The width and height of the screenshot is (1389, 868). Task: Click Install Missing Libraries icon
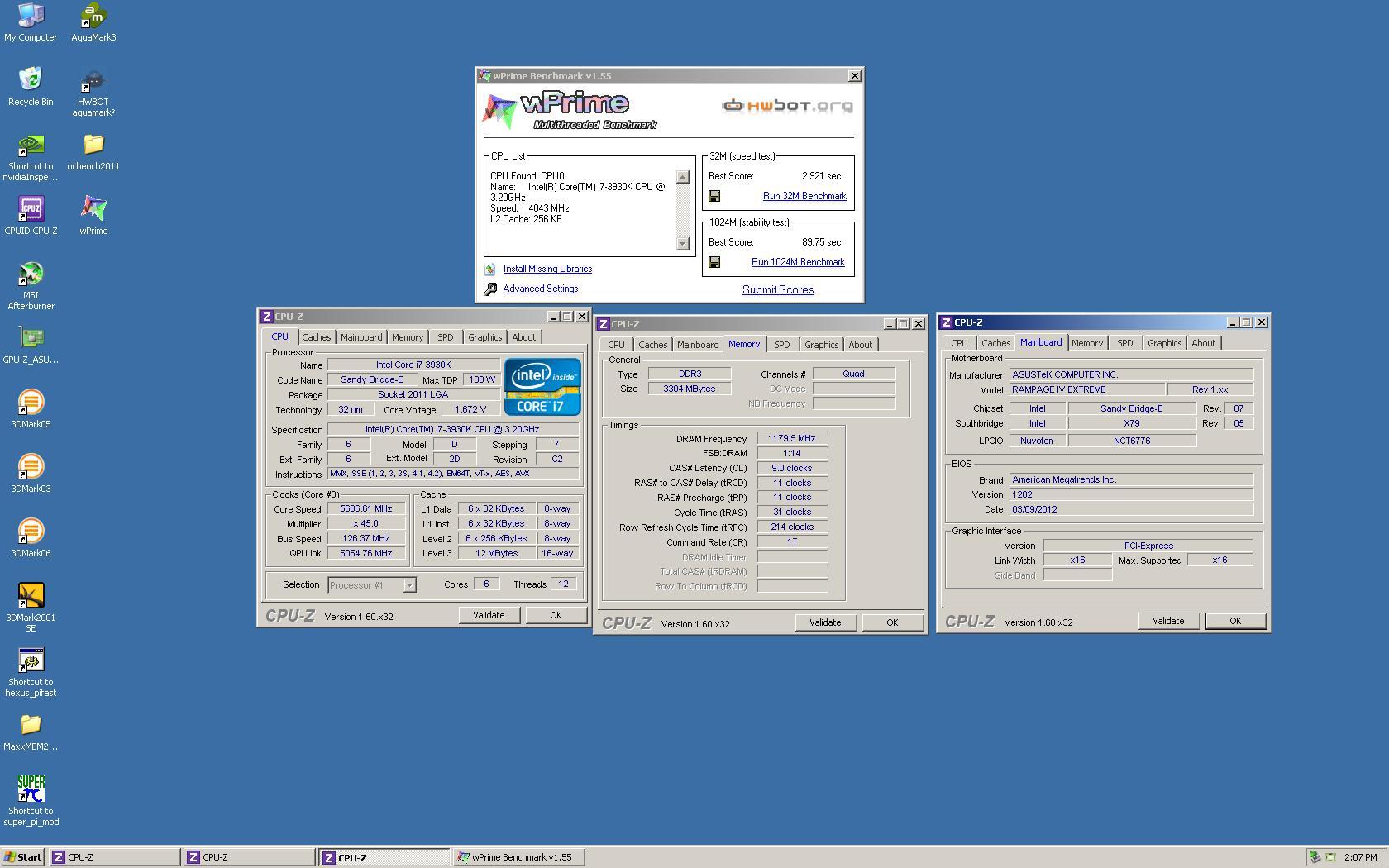tap(490, 269)
